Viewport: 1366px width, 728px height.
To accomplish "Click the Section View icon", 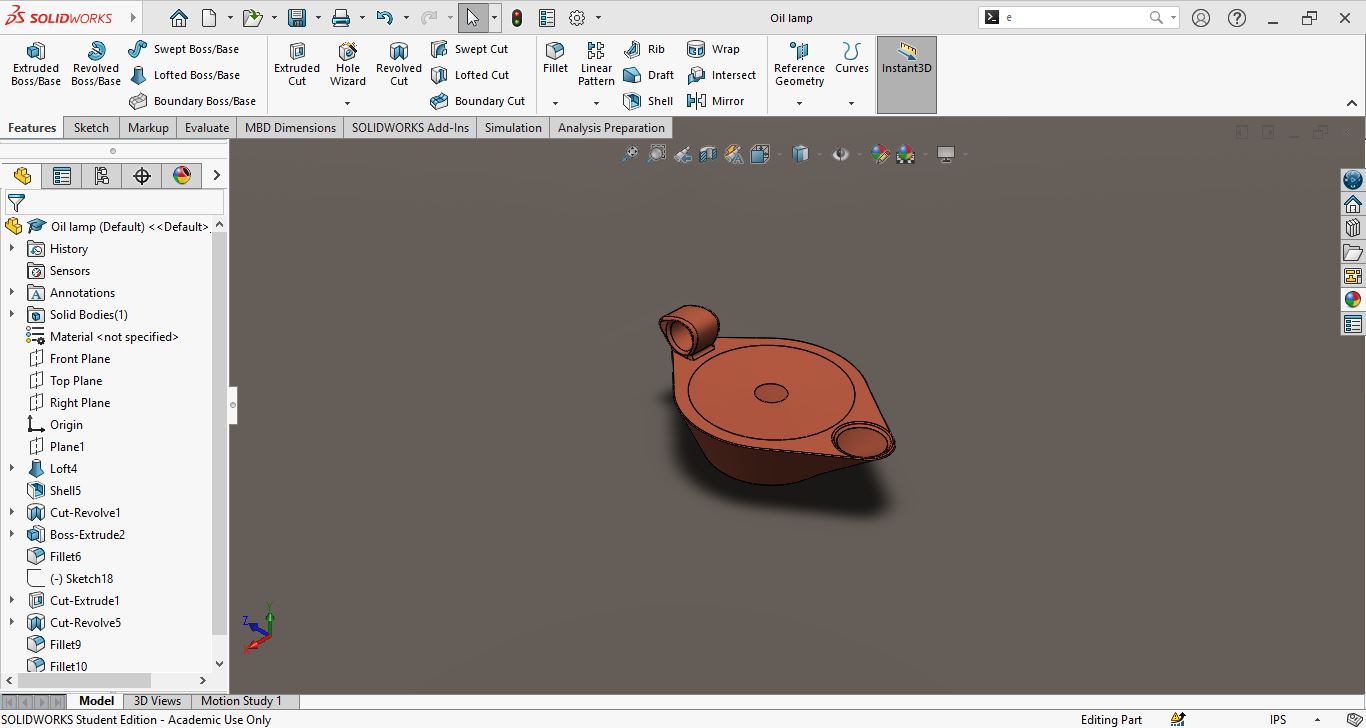I will click(708, 154).
